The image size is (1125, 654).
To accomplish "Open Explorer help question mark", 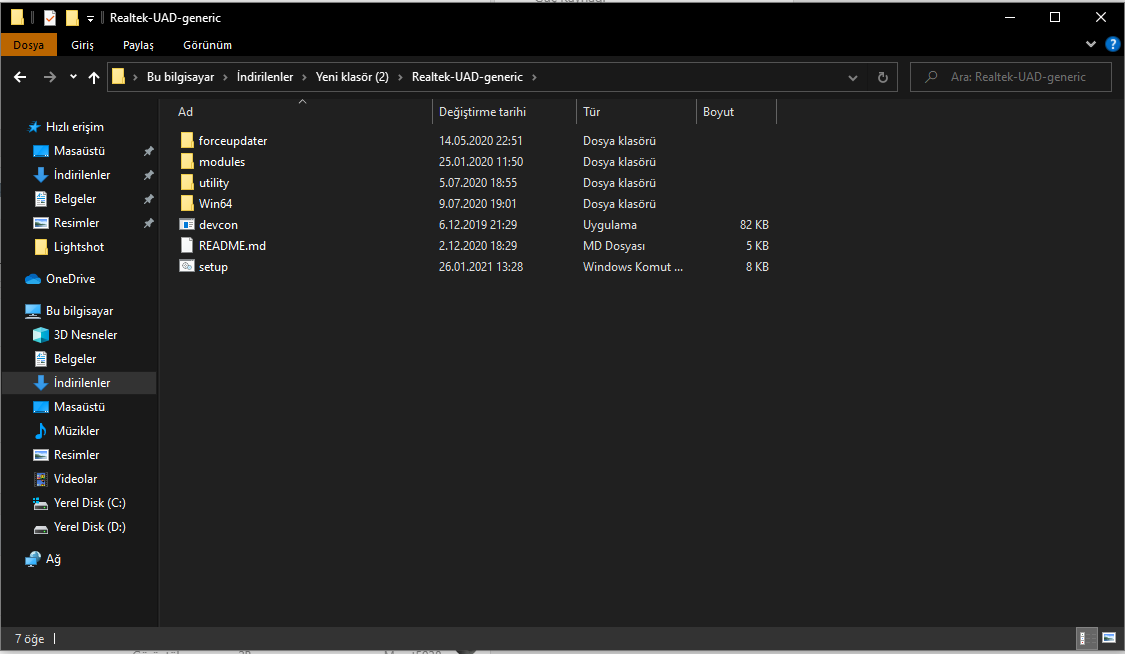I will pyautogui.click(x=1113, y=44).
